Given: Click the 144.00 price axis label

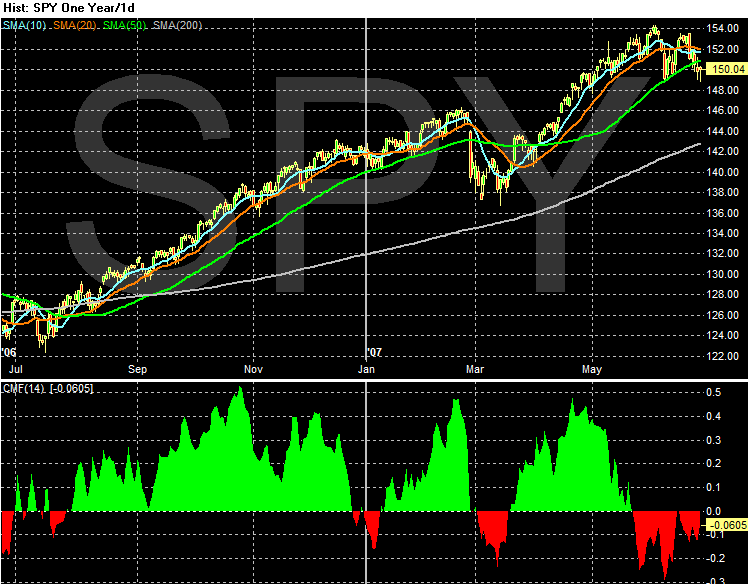Looking at the screenshot, I should pyautogui.click(x=725, y=131).
